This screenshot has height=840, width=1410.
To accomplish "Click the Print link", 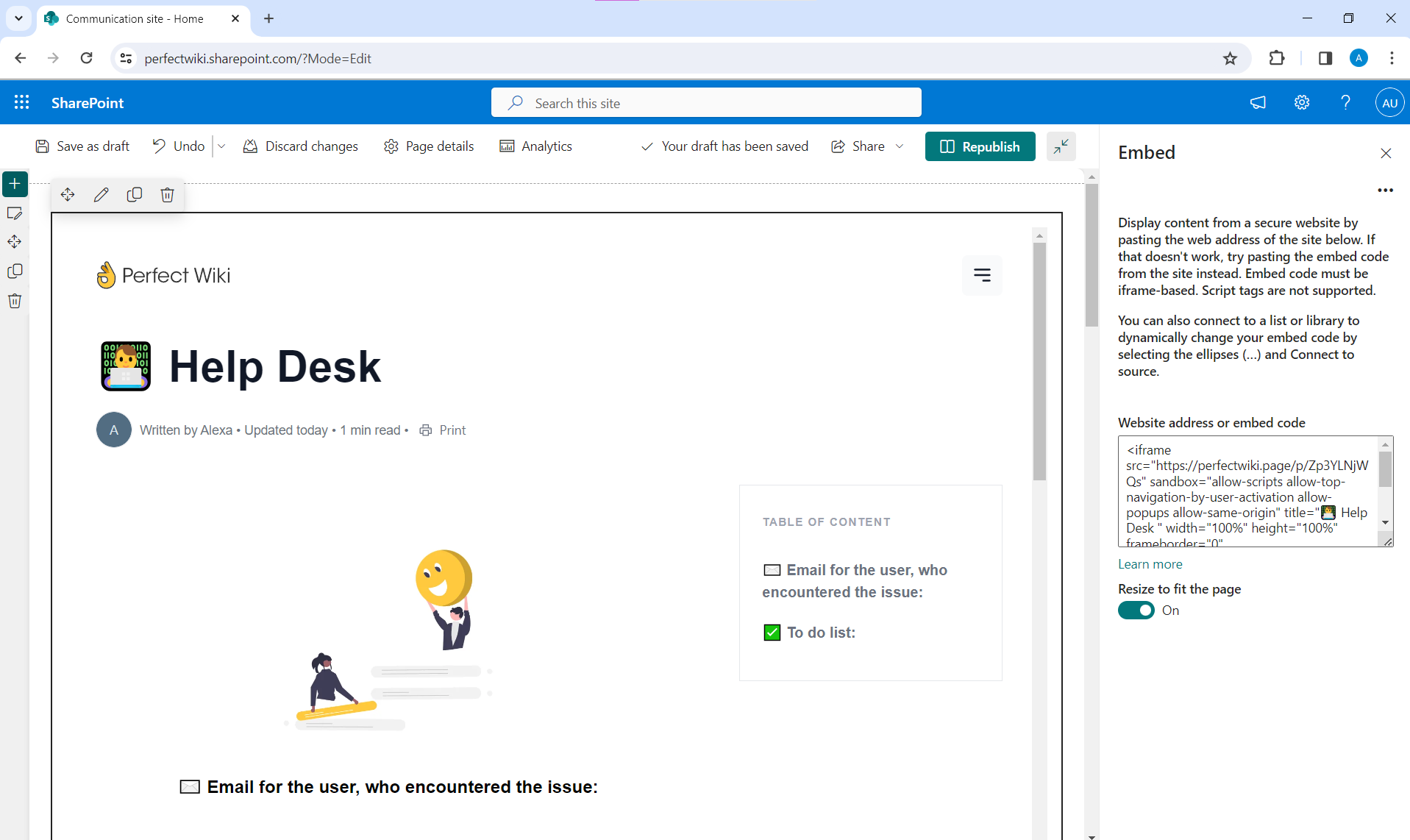I will point(443,430).
